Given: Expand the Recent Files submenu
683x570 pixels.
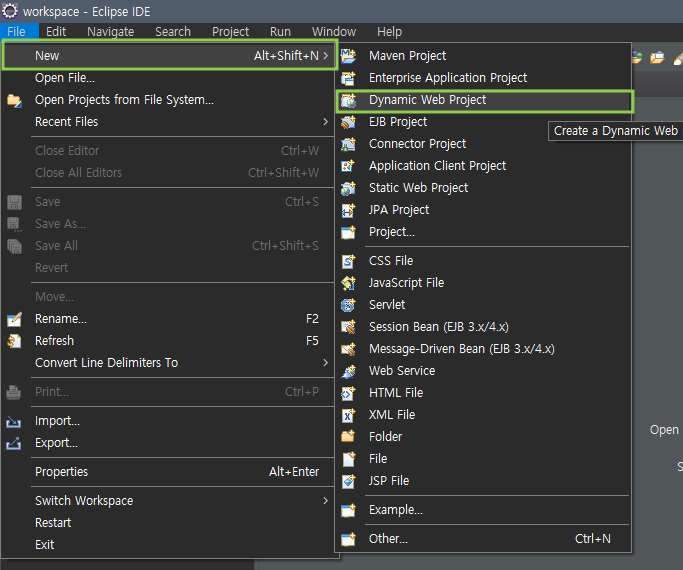Looking at the screenshot, I should (x=326, y=121).
